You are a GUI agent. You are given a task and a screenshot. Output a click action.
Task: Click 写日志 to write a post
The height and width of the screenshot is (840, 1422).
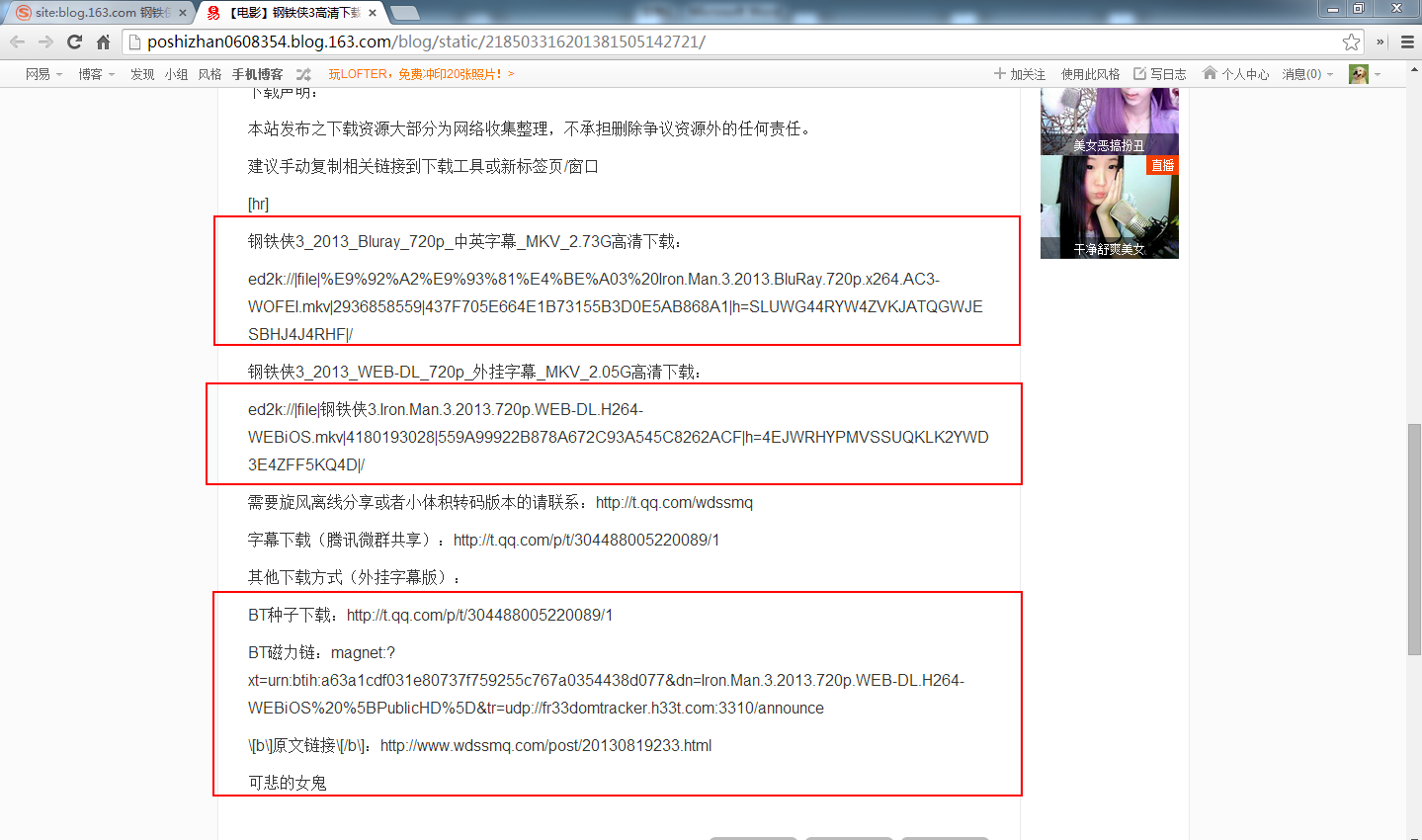tap(1160, 74)
